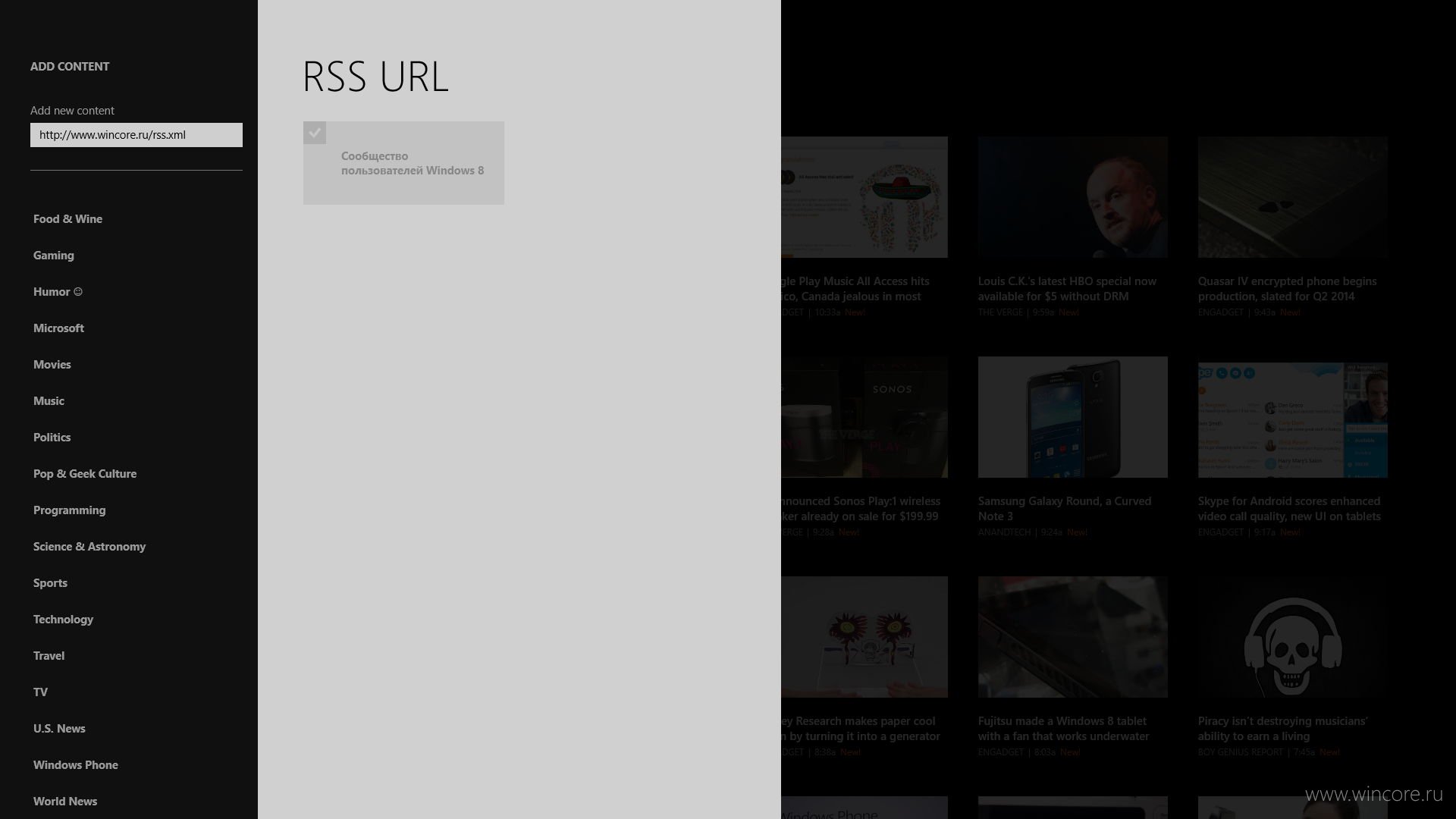Choose the Music category
This screenshot has height=819, width=1456.
click(x=49, y=401)
